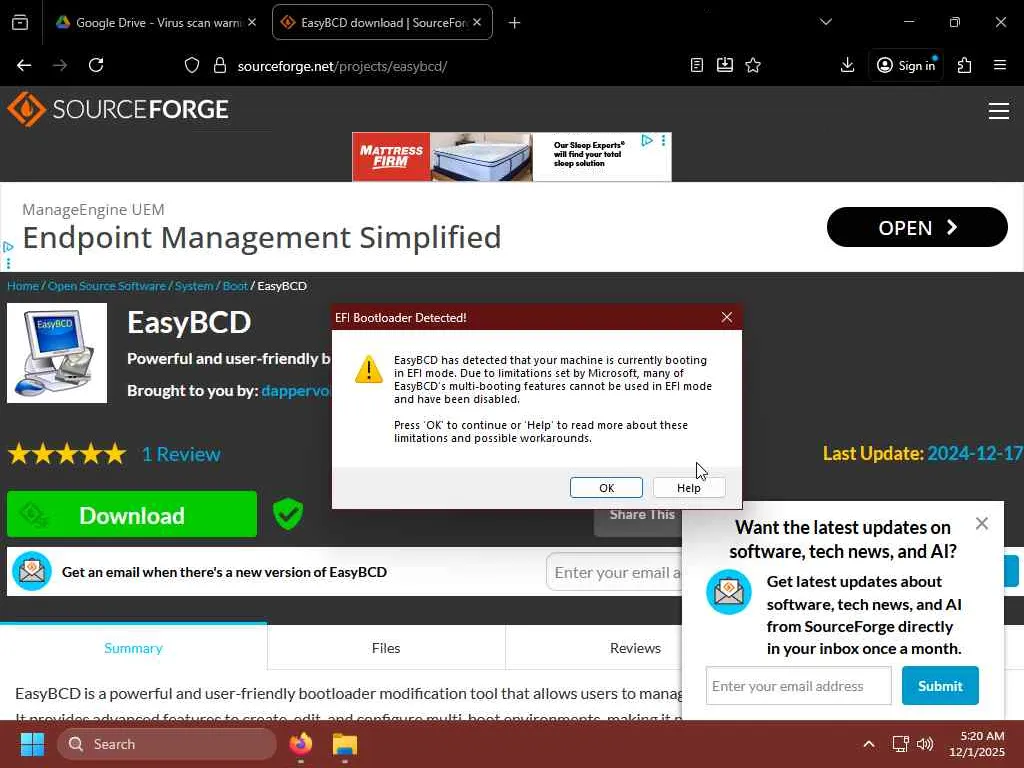
Task: Open the Windows Start menu
Action: (32, 744)
